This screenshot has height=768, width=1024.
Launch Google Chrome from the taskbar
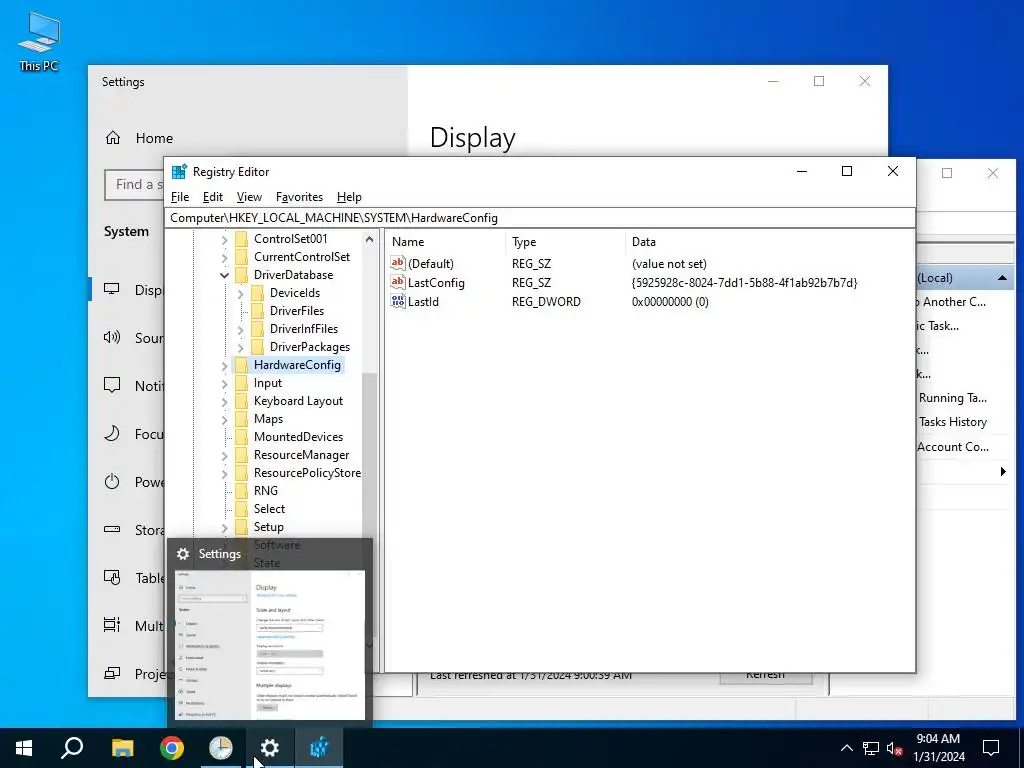[172, 748]
